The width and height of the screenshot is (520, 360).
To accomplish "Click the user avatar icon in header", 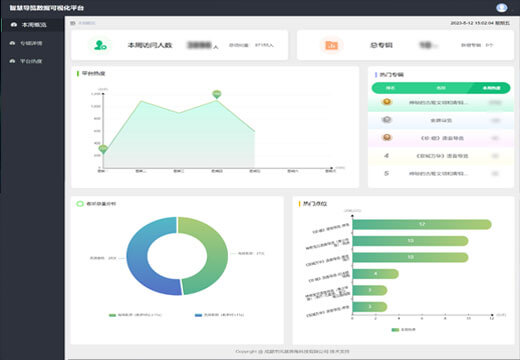I will pyautogui.click(x=501, y=8).
